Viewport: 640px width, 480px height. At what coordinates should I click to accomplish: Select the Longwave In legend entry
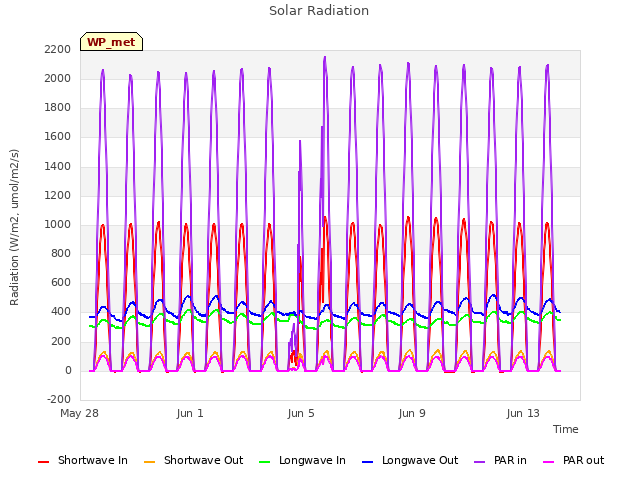pyautogui.click(x=302, y=460)
